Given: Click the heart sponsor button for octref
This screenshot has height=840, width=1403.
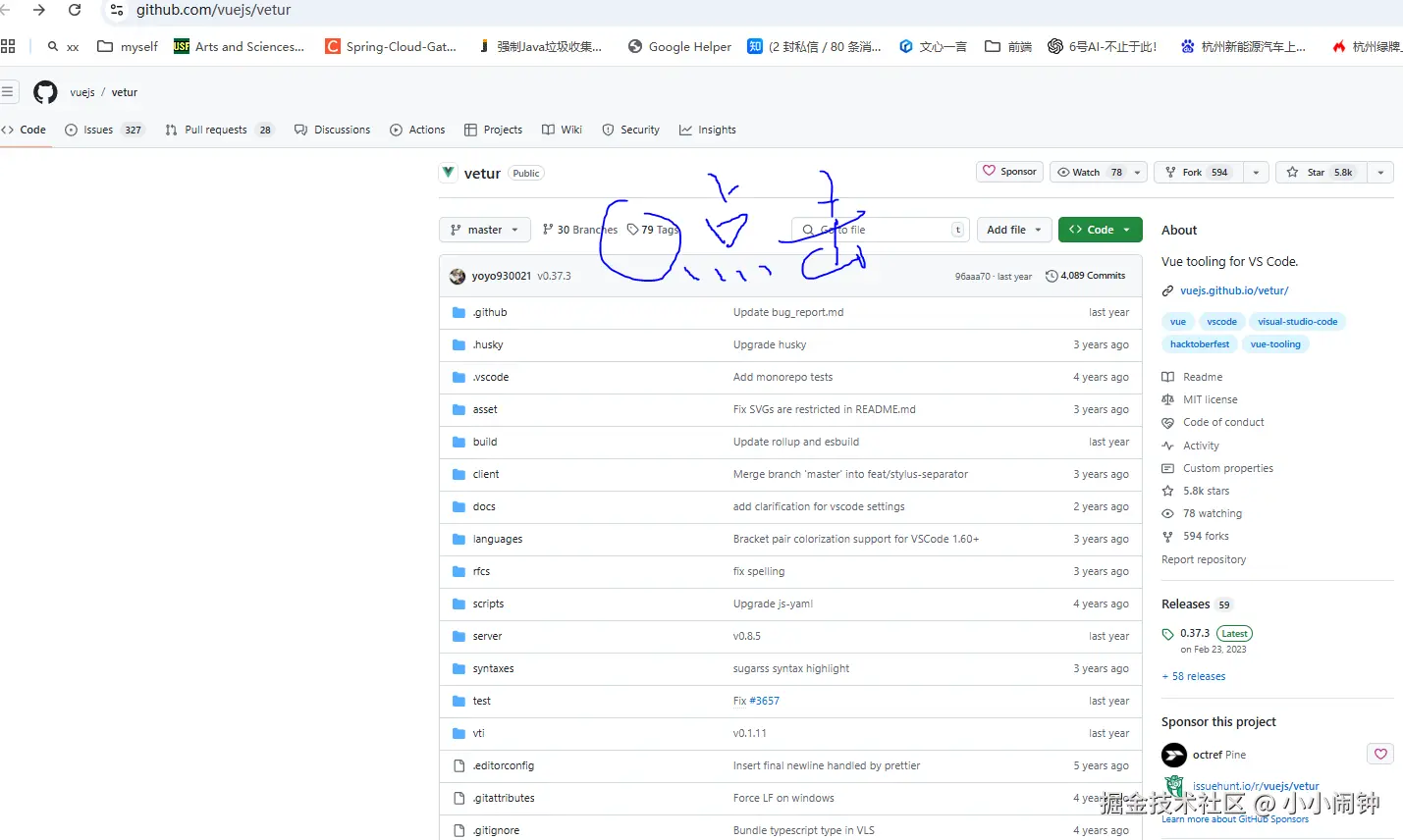Looking at the screenshot, I should coord(1380,754).
